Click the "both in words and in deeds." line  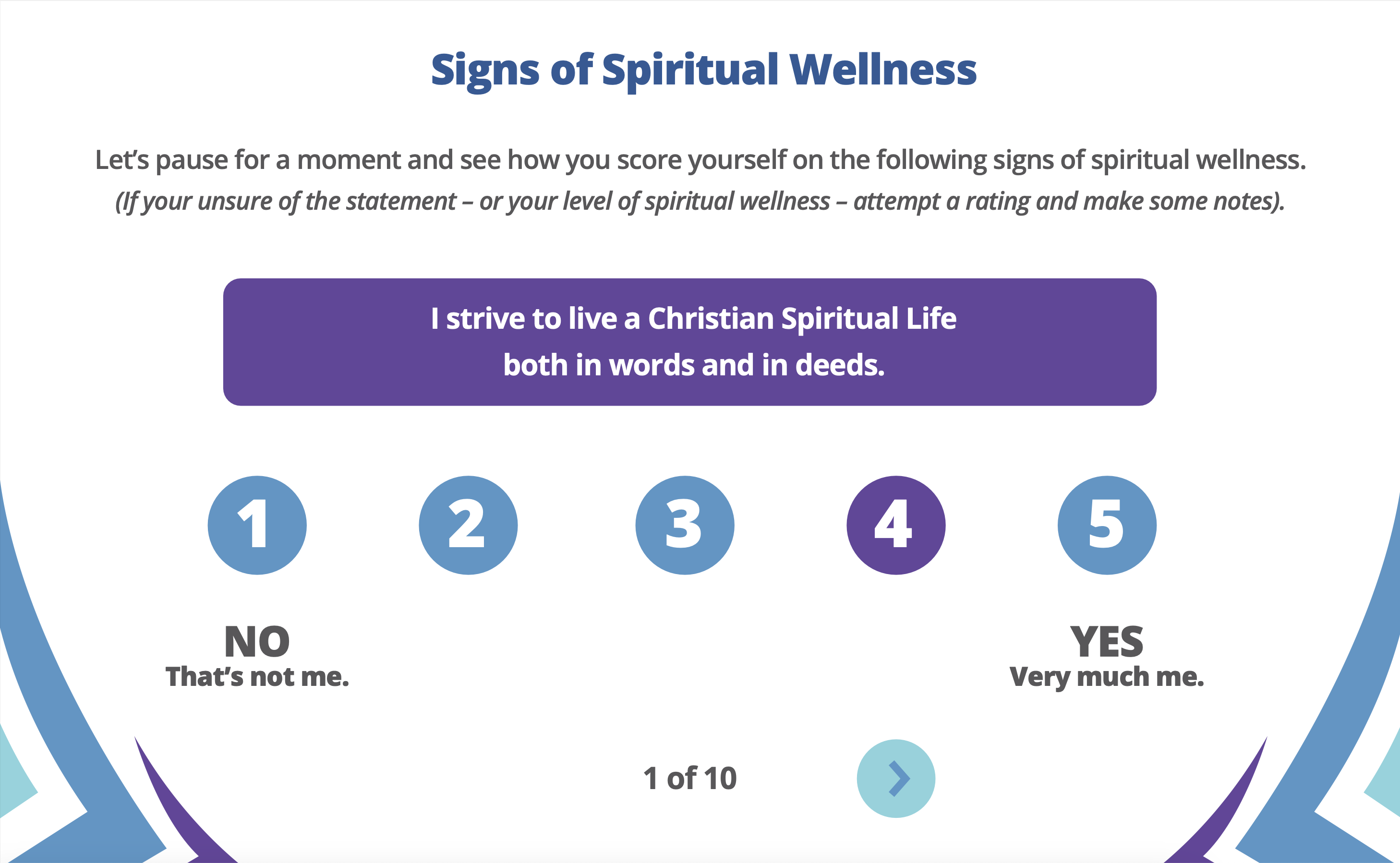tap(693, 365)
